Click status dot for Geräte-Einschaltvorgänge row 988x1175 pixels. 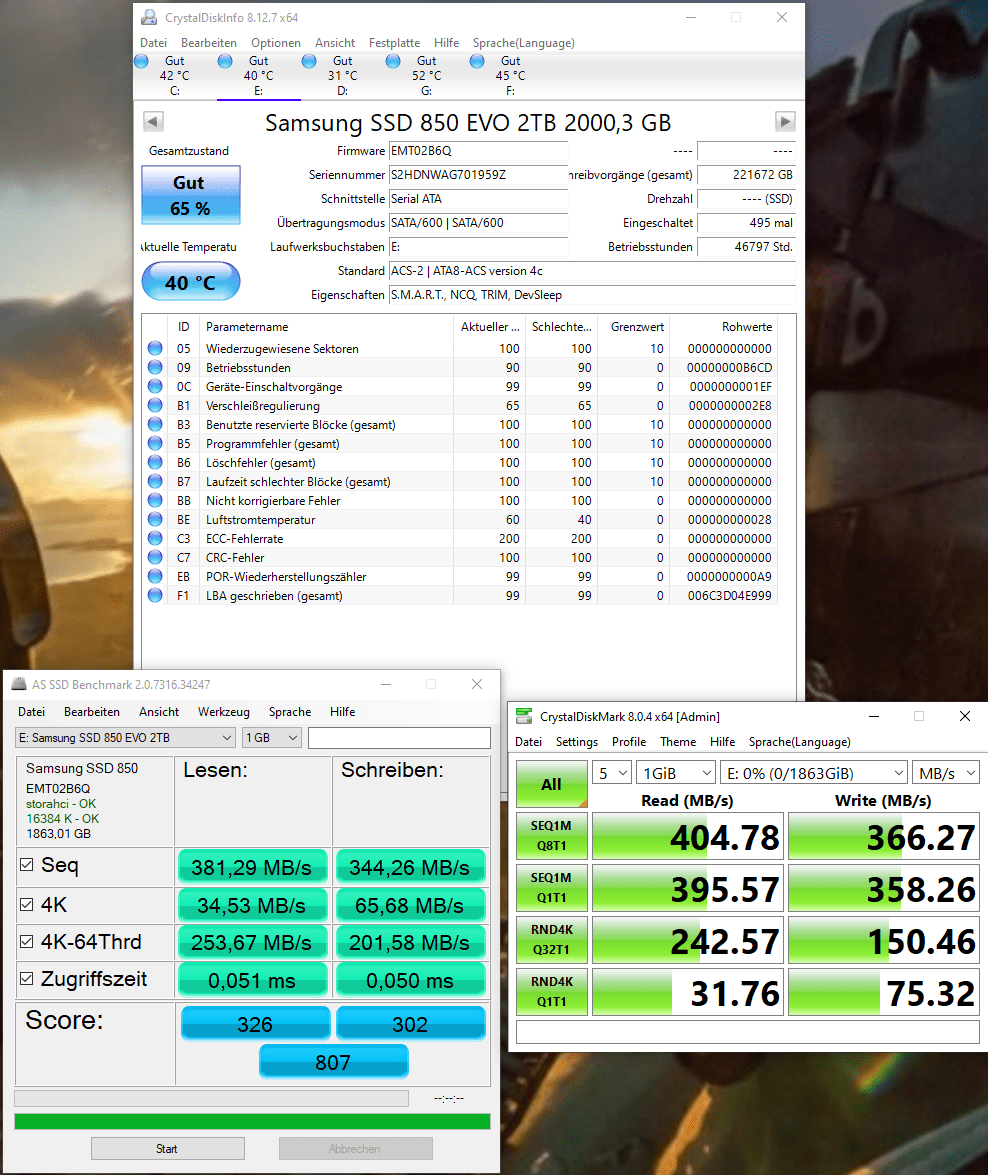pos(155,387)
